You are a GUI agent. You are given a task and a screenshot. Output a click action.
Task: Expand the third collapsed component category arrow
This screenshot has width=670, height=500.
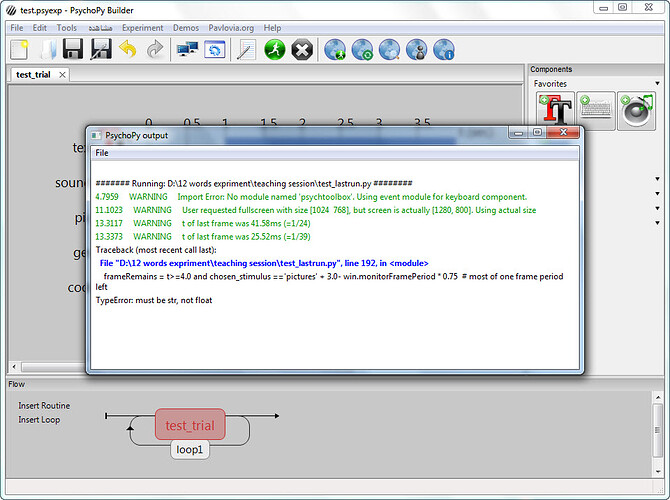[657, 208]
